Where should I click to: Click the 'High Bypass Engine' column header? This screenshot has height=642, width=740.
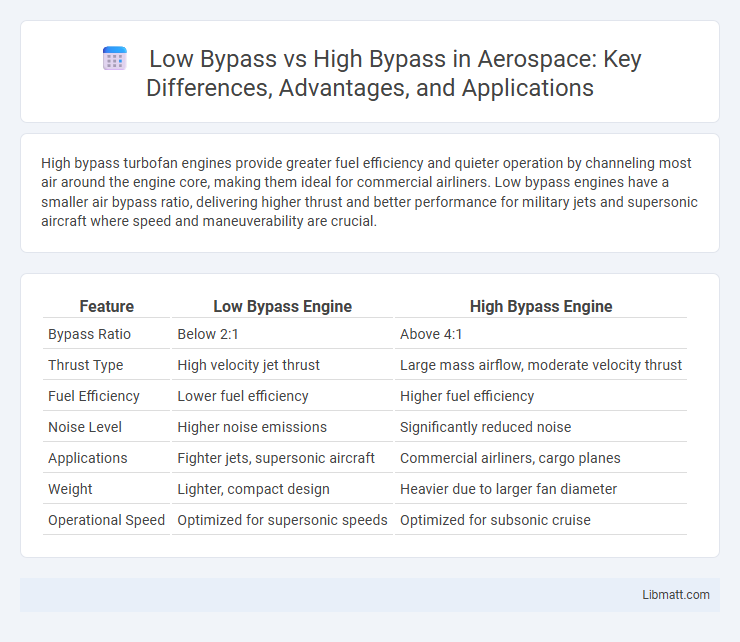(541, 306)
